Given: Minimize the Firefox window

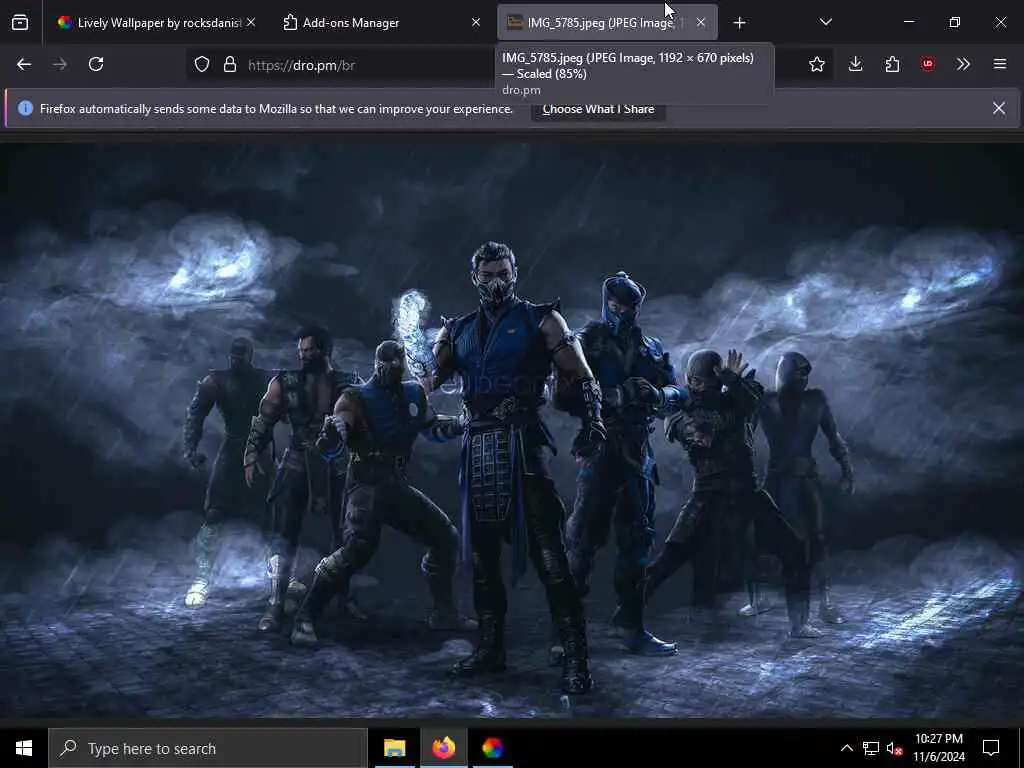Looking at the screenshot, I should click(908, 22).
